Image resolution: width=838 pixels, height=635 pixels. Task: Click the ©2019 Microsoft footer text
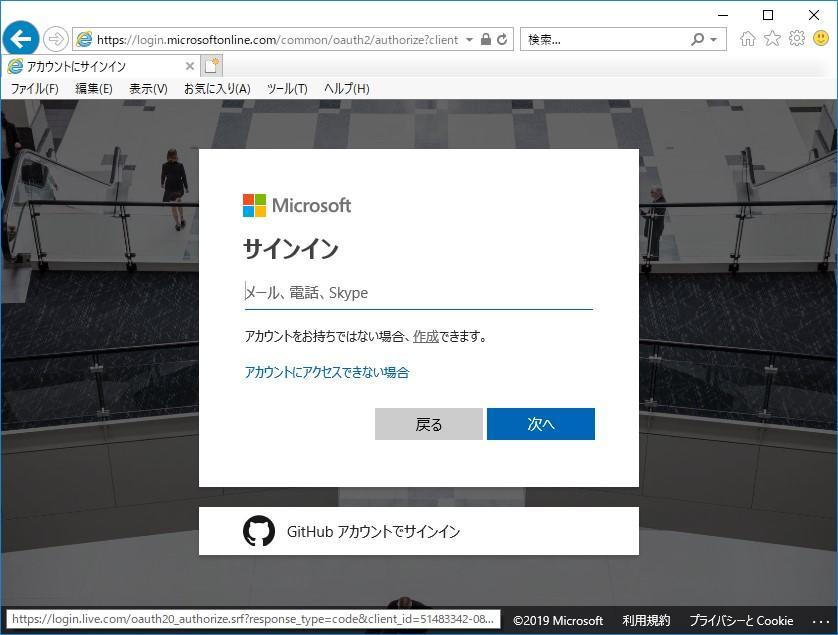point(558,621)
